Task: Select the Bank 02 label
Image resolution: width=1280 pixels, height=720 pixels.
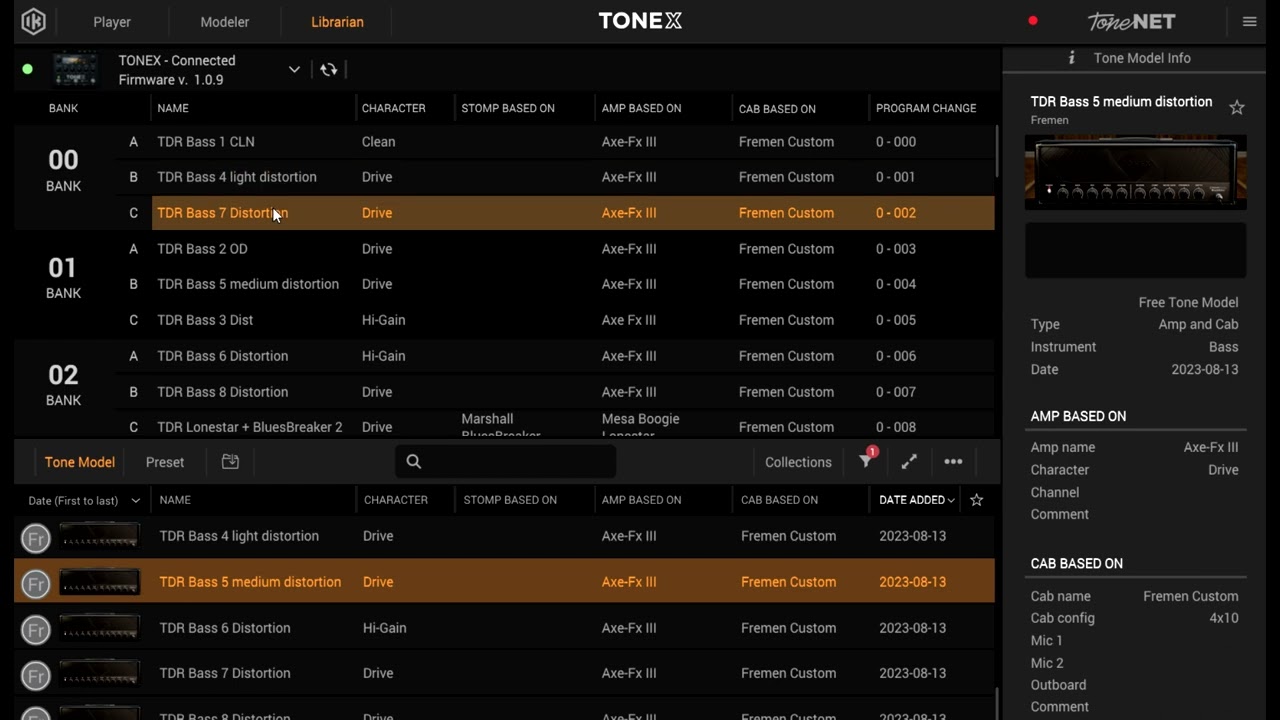Action: tap(63, 384)
